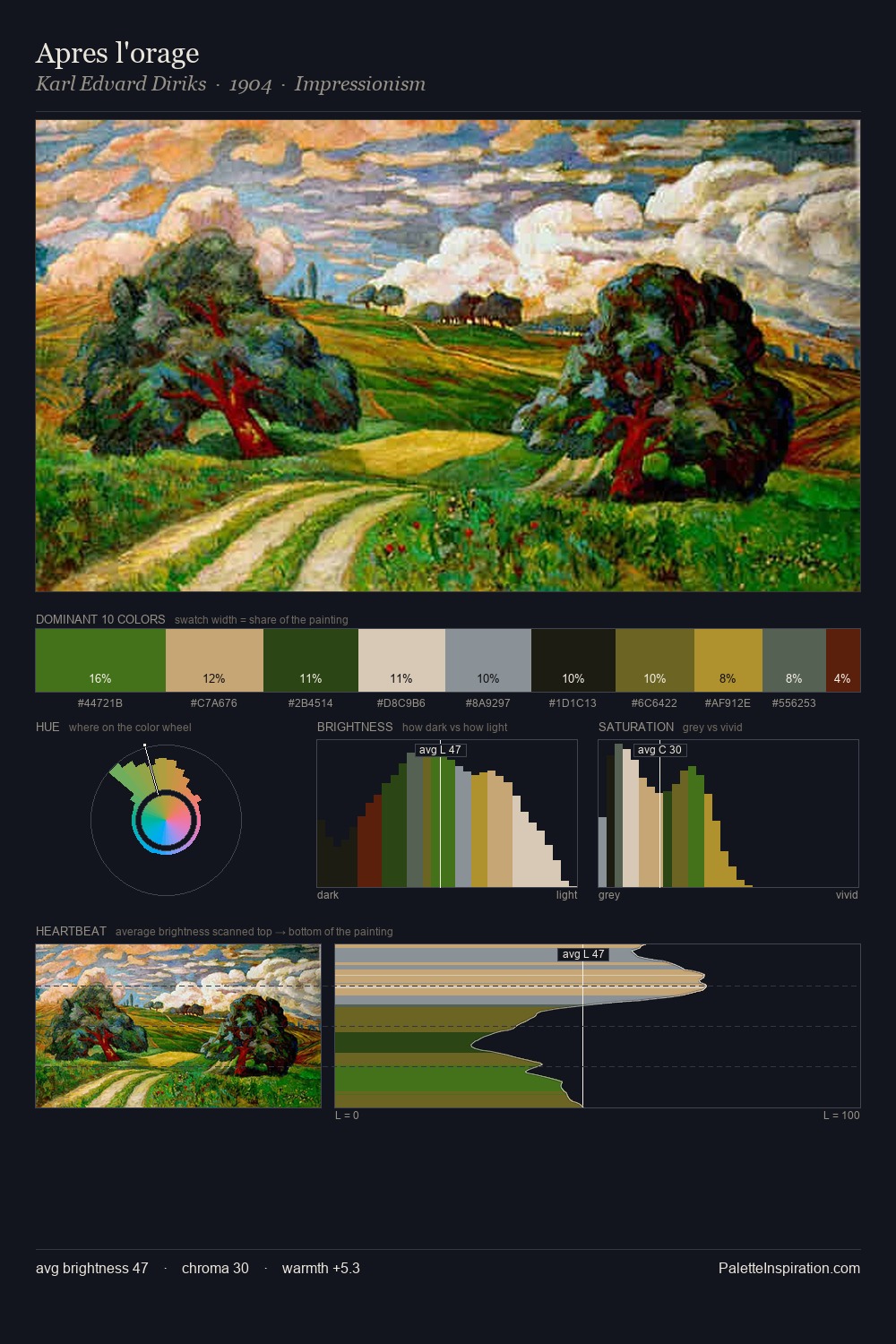Viewport: 896px width, 1344px height.
Task: Click the hex code #6C6422 text
Action: pos(654,703)
